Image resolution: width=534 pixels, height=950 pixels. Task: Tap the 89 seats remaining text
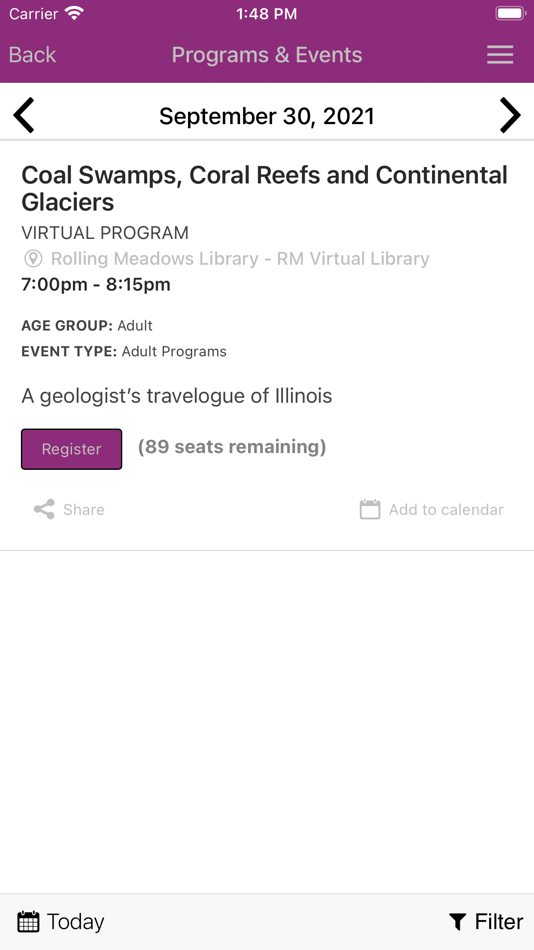pyautogui.click(x=232, y=447)
